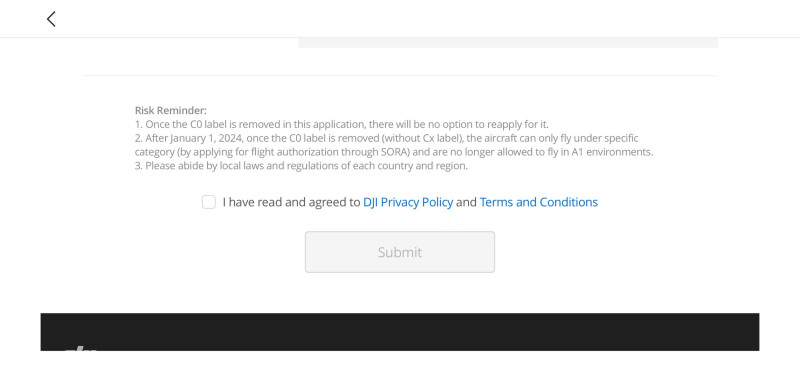Image resolution: width=800 pixels, height=369 pixels.
Task: Click the 'After January 1, 2024' notice line
Action: click(x=386, y=138)
